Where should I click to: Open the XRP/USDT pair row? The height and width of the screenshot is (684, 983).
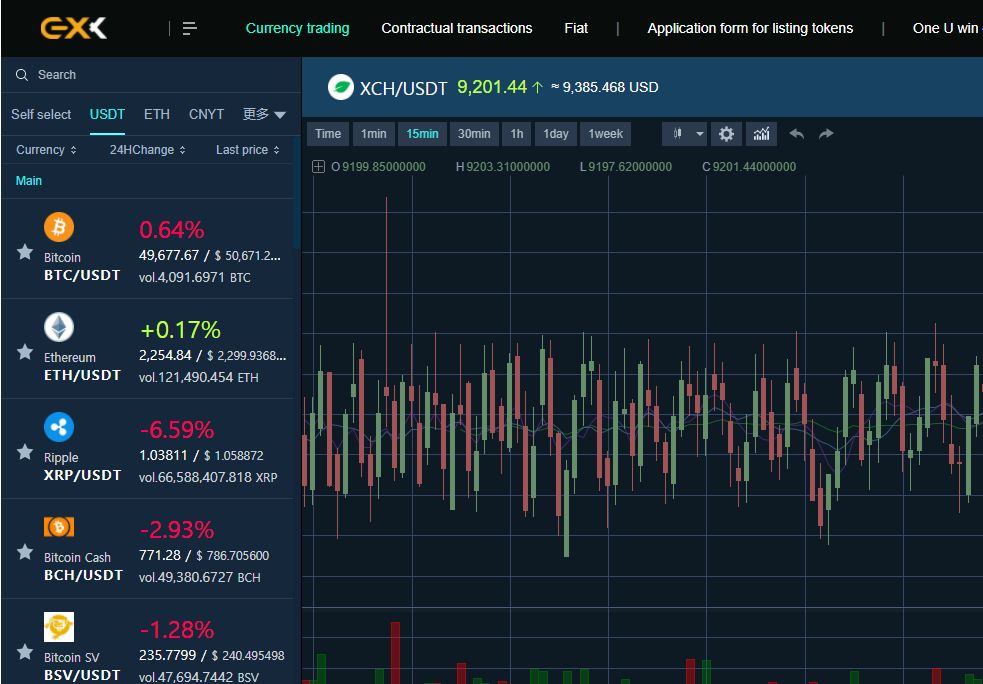tap(148, 449)
